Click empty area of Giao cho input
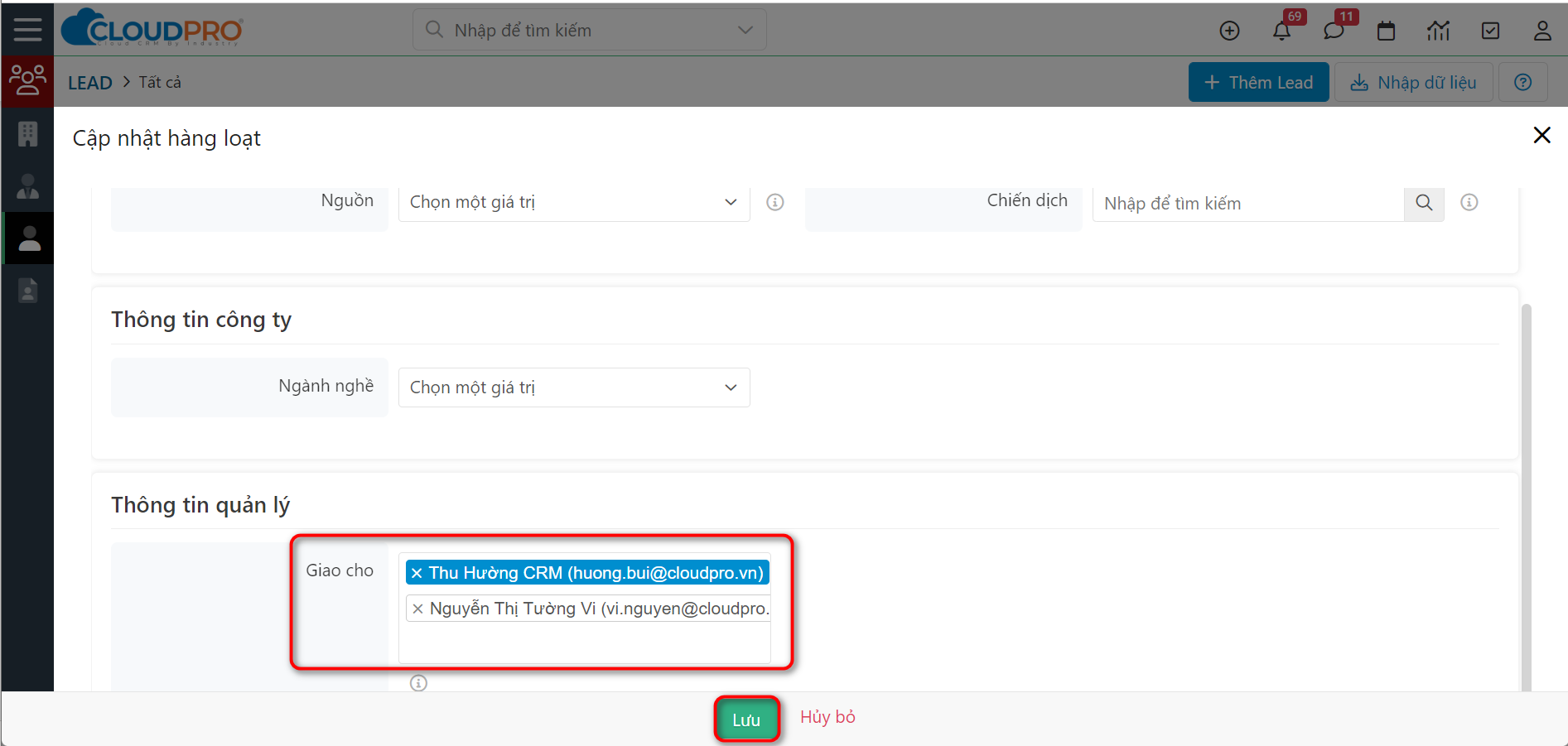Viewport: 1568px width, 746px height. click(x=584, y=643)
